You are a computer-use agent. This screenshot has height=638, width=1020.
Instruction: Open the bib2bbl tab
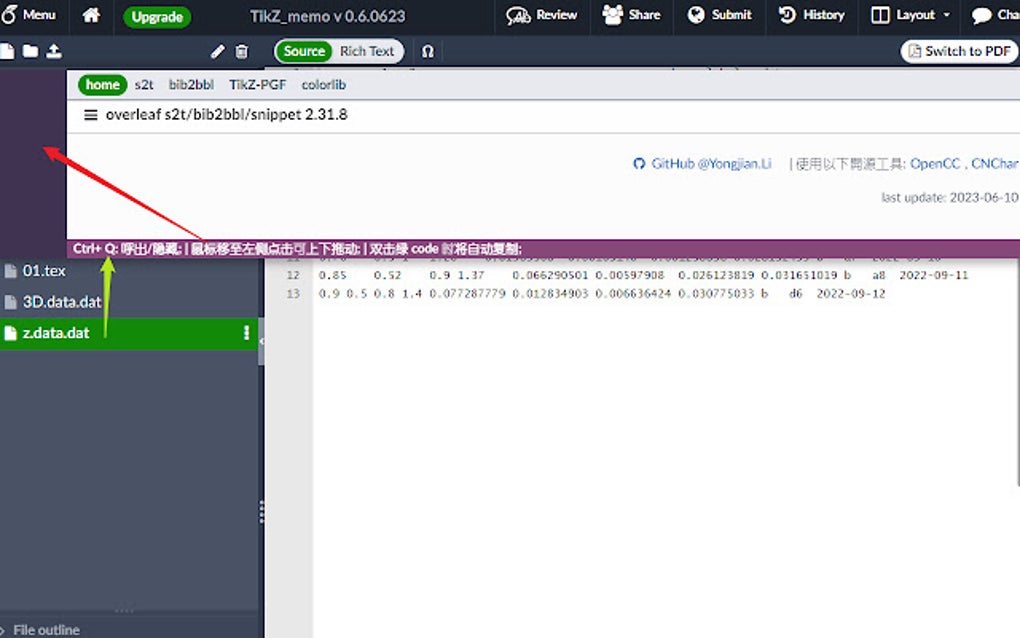click(191, 84)
